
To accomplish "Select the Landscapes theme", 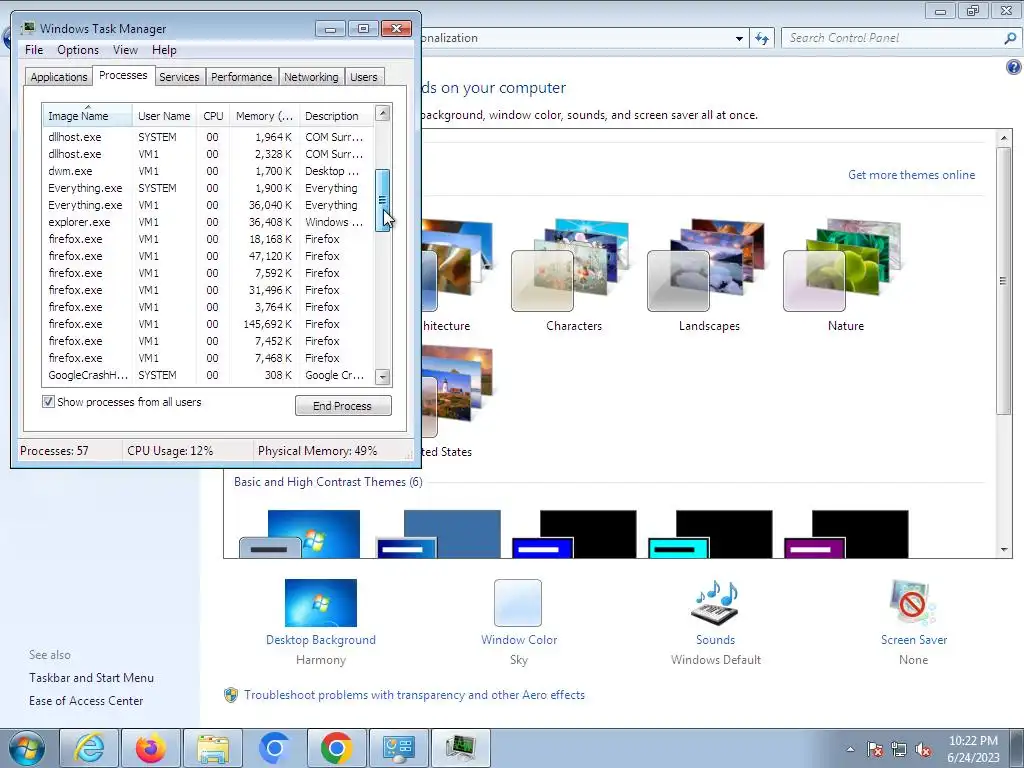I will click(x=709, y=274).
